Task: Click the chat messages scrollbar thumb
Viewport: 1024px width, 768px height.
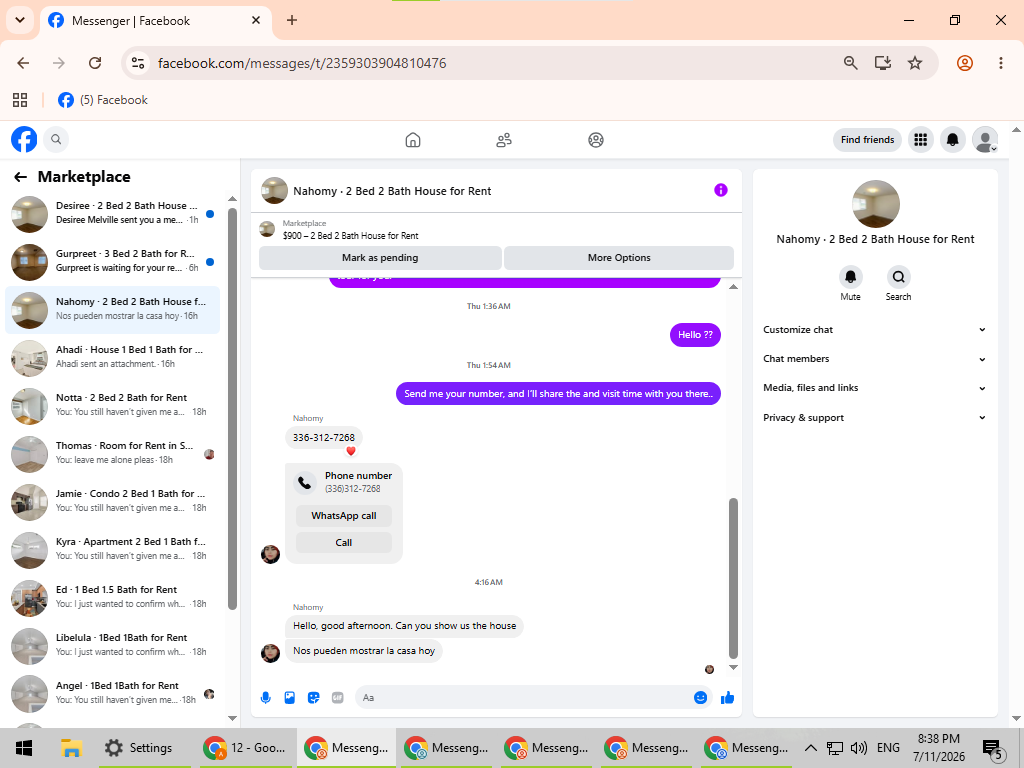Action: 733,579
